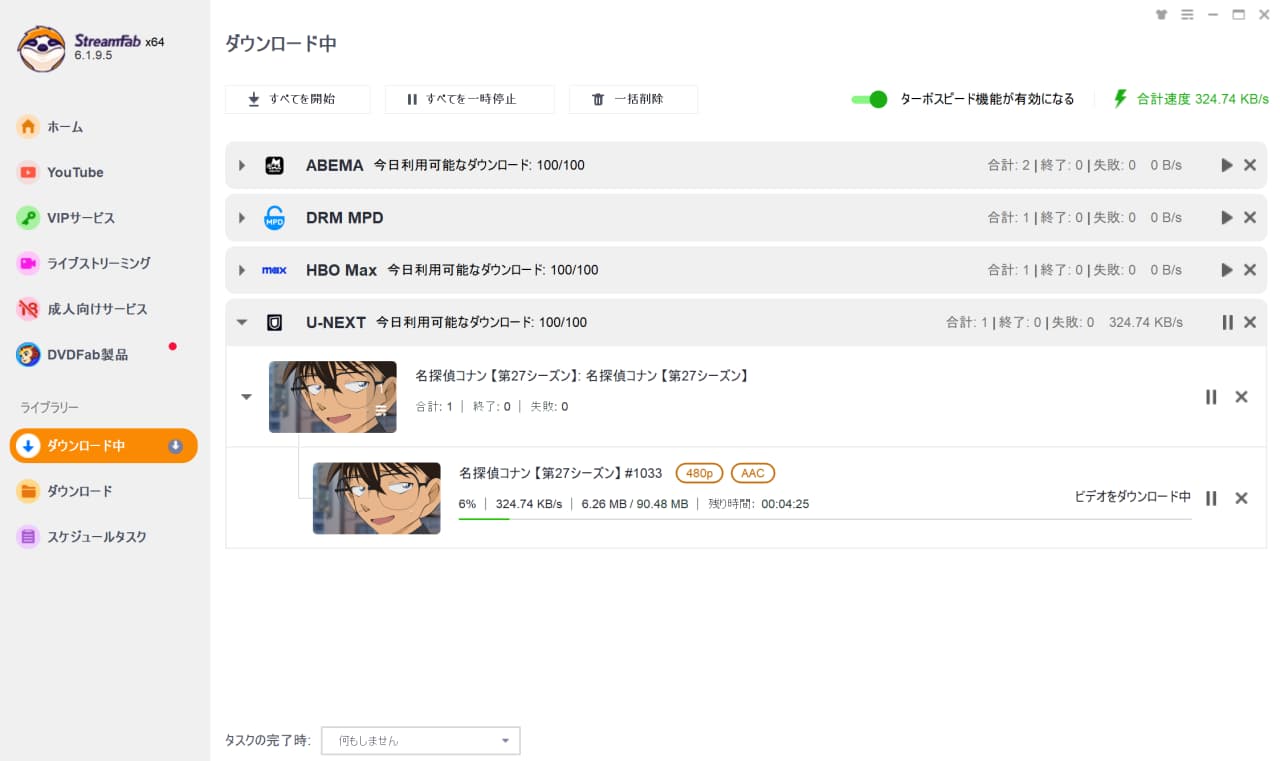The width and height of the screenshot is (1280, 761).
Task: Click the 480p quality badge
Action: coord(699,473)
